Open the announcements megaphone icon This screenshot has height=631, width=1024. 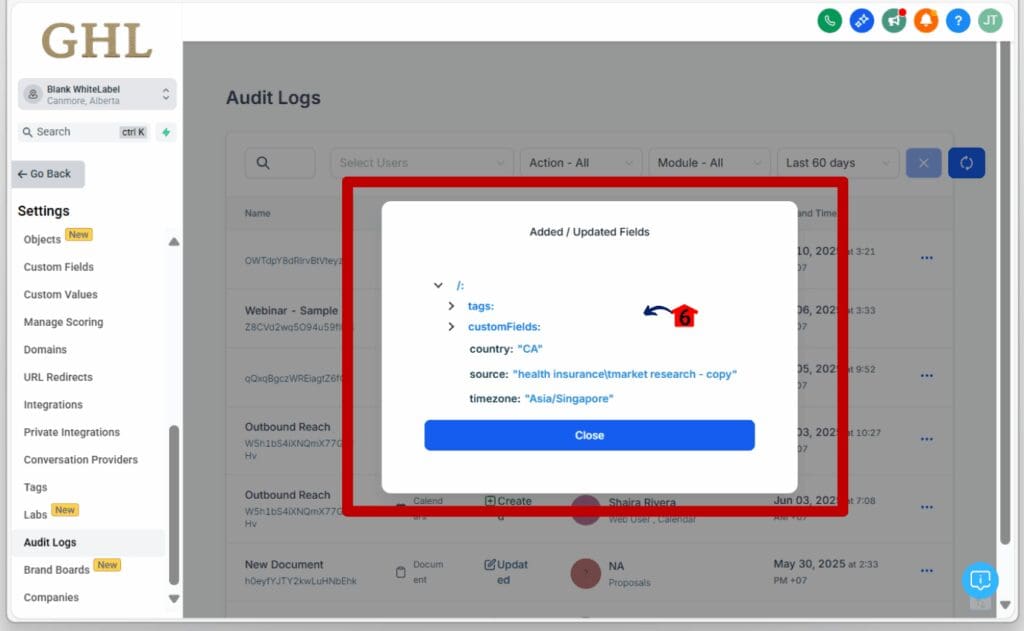(x=894, y=20)
